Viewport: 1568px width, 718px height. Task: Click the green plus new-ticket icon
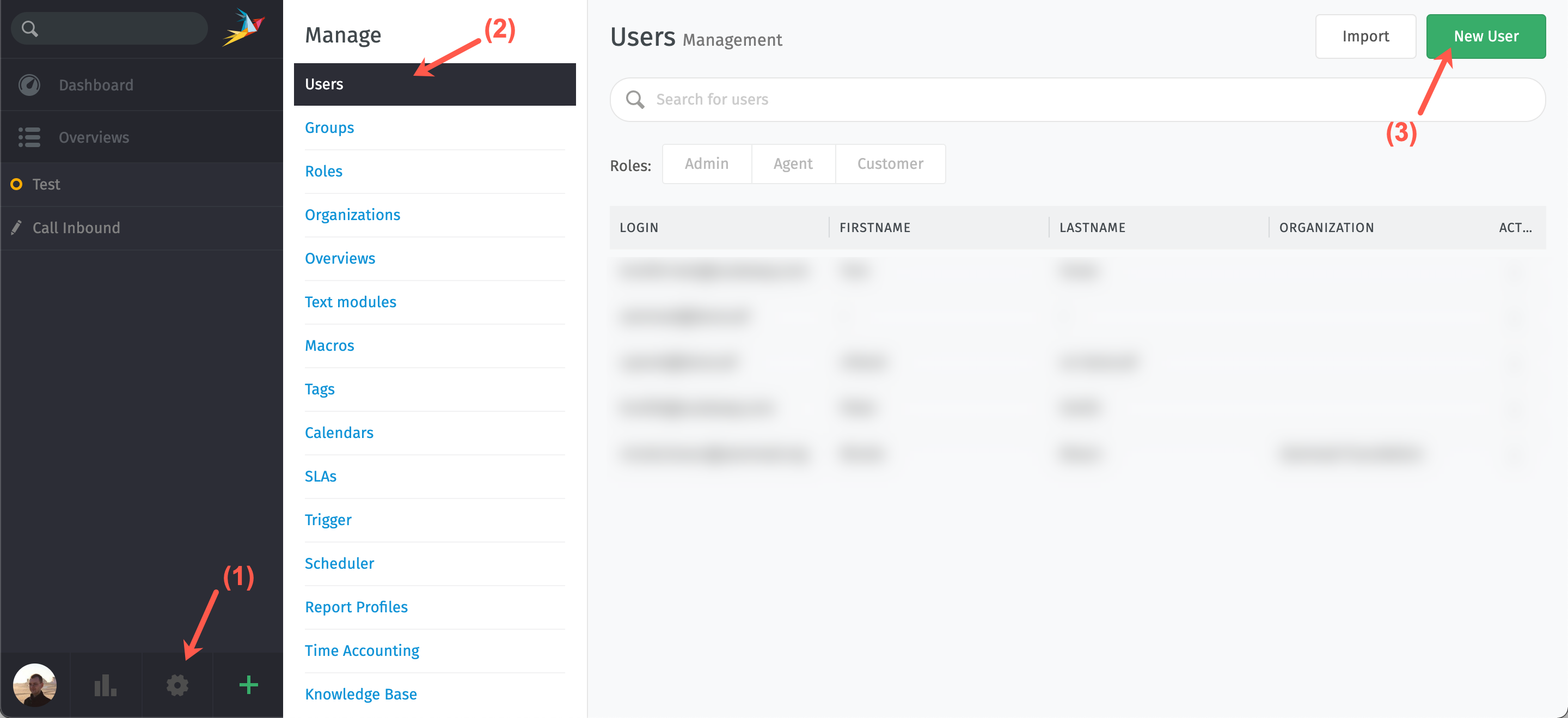248,685
